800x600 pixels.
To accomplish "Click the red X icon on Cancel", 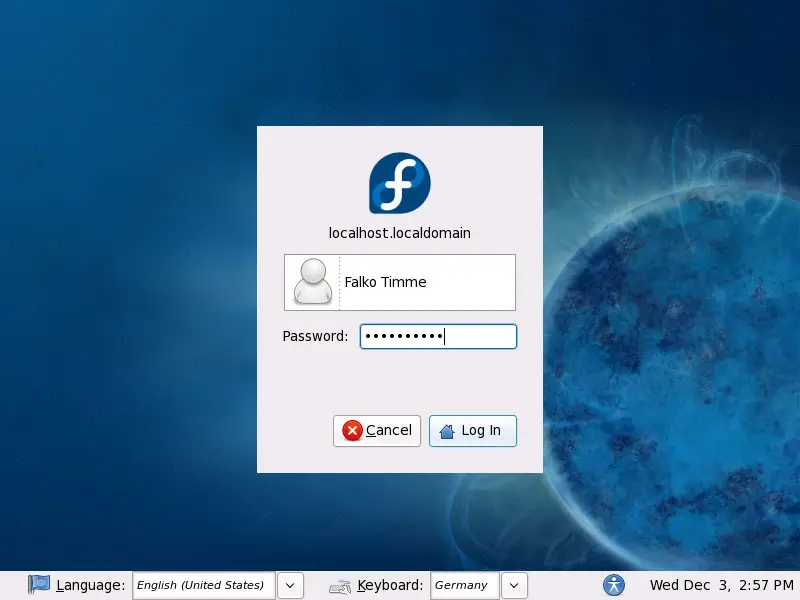I will tap(352, 431).
